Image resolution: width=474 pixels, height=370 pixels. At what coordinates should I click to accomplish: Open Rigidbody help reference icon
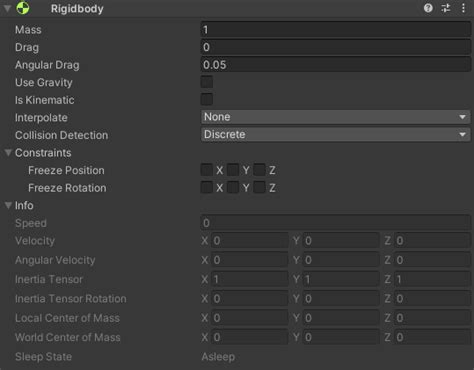coord(428,8)
